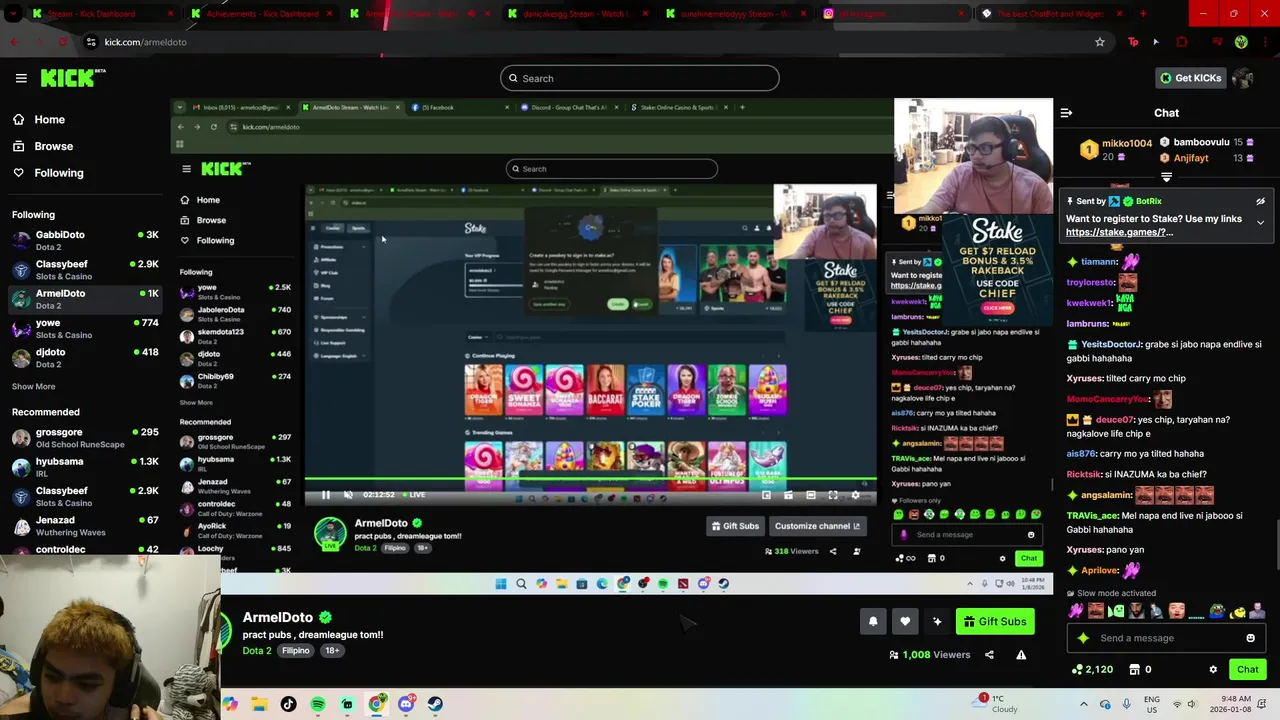
Task: Open Steam from the taskbar
Action: (x=435, y=704)
